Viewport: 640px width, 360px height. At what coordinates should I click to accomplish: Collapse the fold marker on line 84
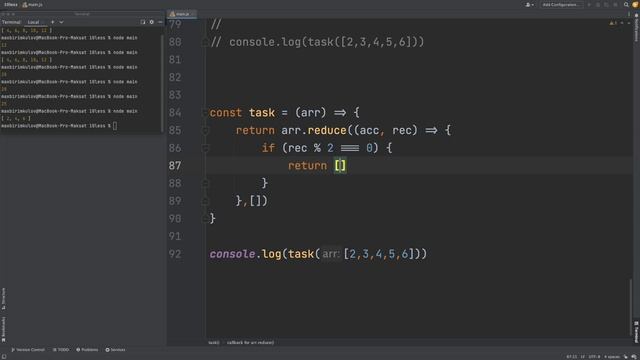click(205, 113)
